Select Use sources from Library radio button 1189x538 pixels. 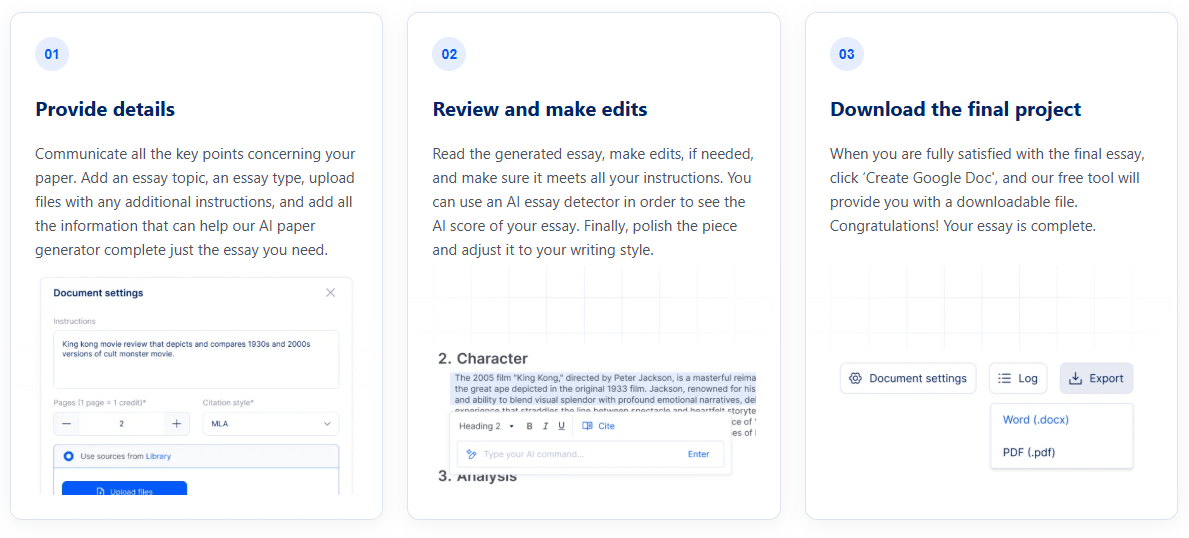click(69, 456)
